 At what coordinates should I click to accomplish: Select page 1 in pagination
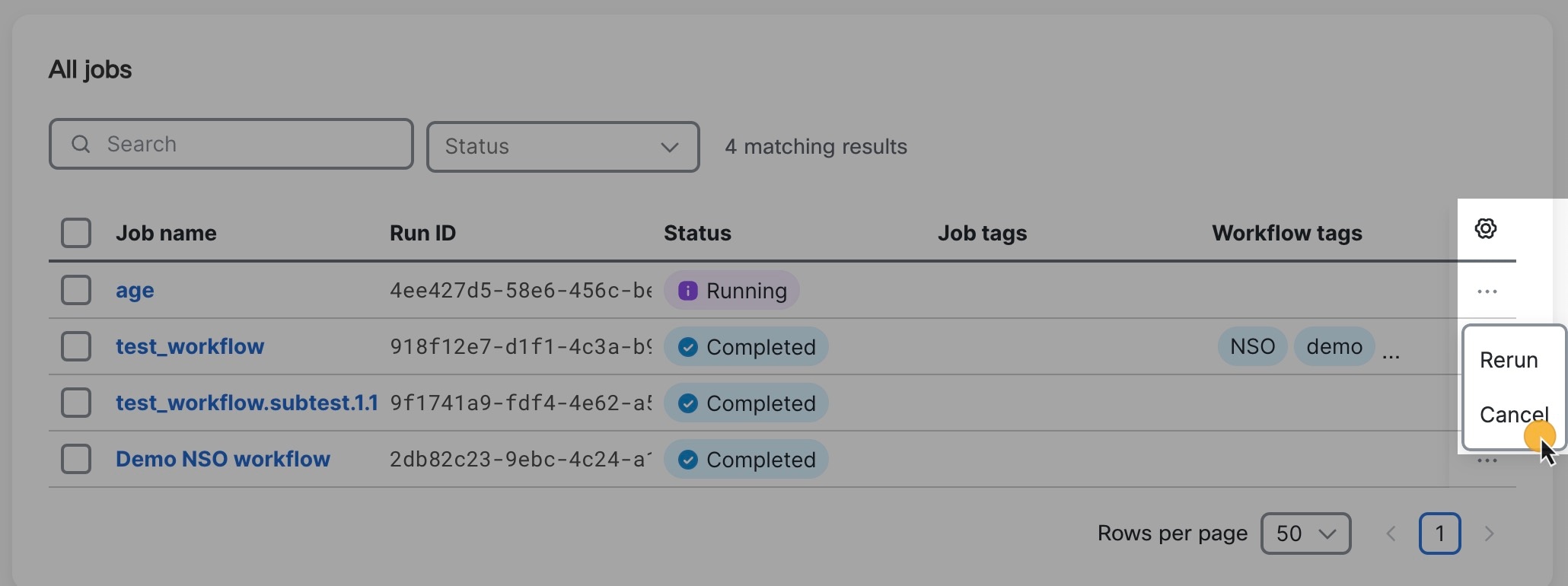1440,533
